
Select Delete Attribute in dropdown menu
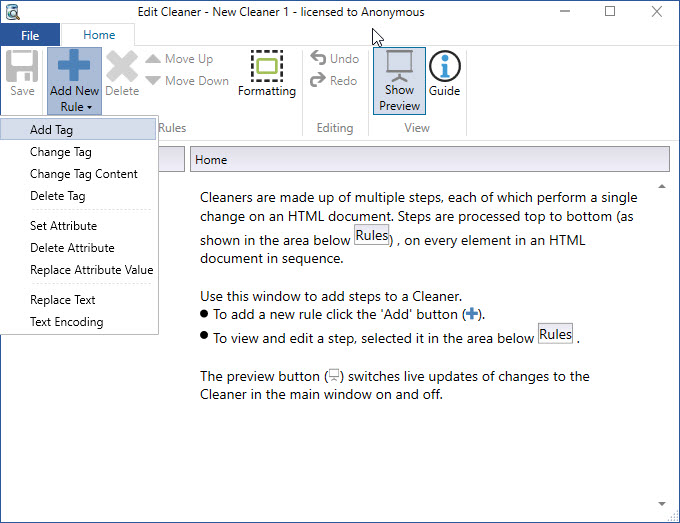click(x=72, y=248)
